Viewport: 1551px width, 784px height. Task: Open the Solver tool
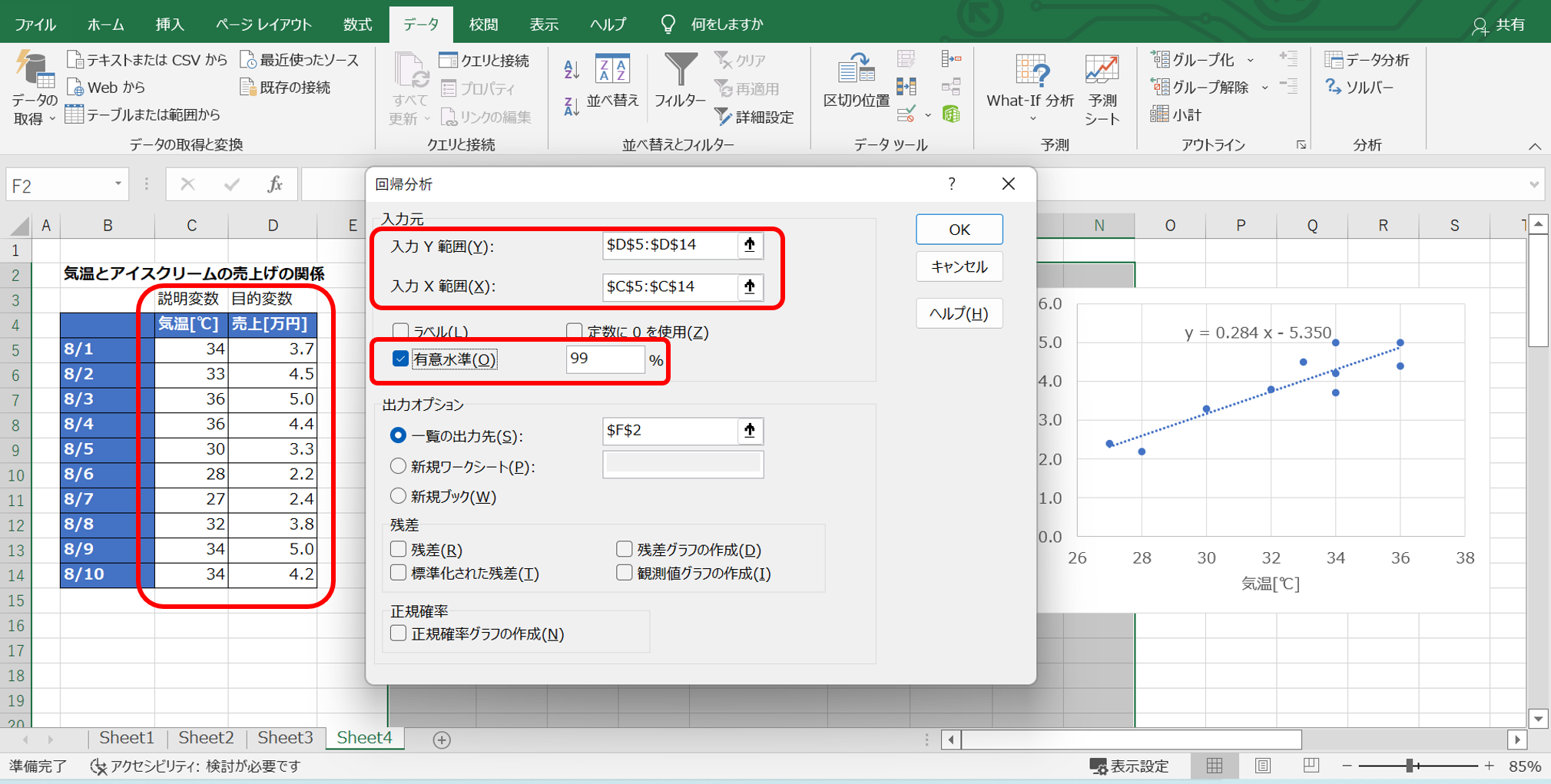1360,88
